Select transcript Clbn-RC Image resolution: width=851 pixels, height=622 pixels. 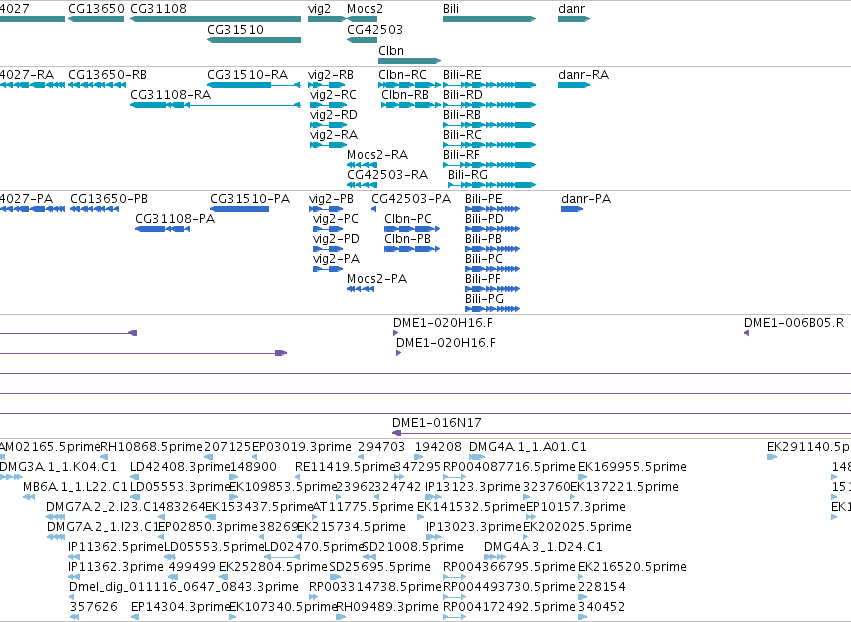(x=410, y=85)
